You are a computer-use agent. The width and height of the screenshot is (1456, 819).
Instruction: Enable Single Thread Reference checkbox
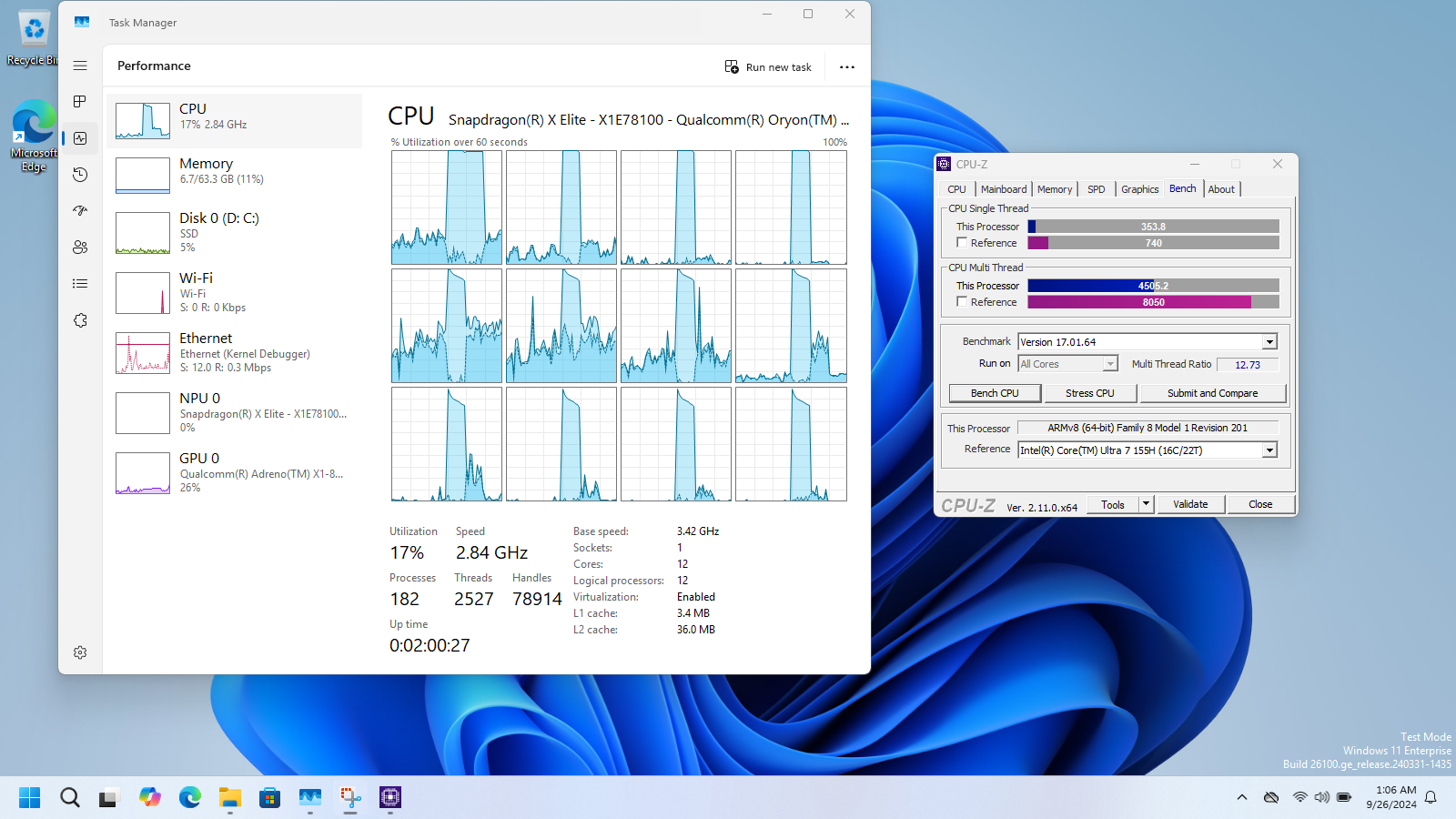tap(962, 243)
